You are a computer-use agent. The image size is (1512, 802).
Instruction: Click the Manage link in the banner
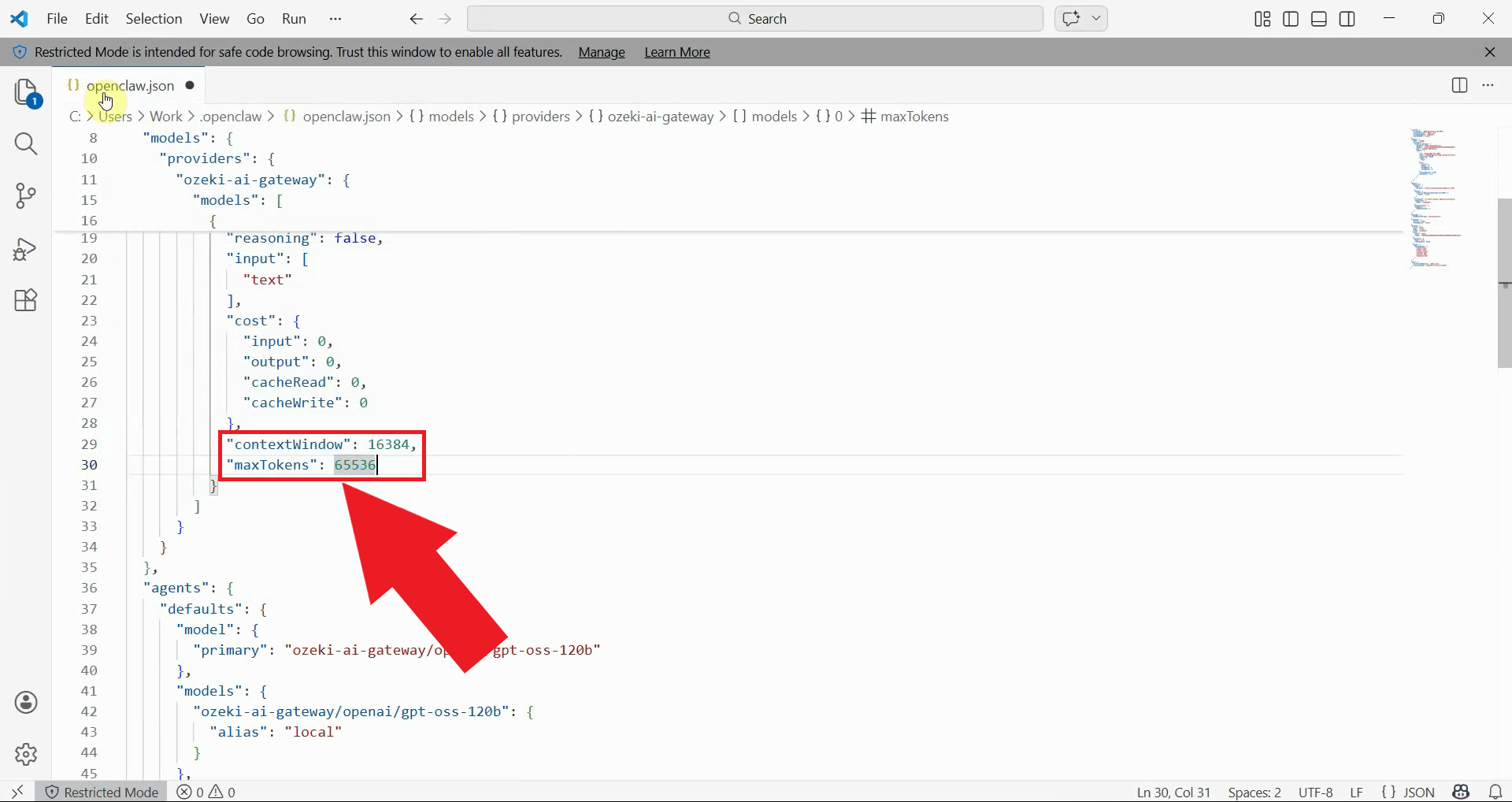click(601, 52)
